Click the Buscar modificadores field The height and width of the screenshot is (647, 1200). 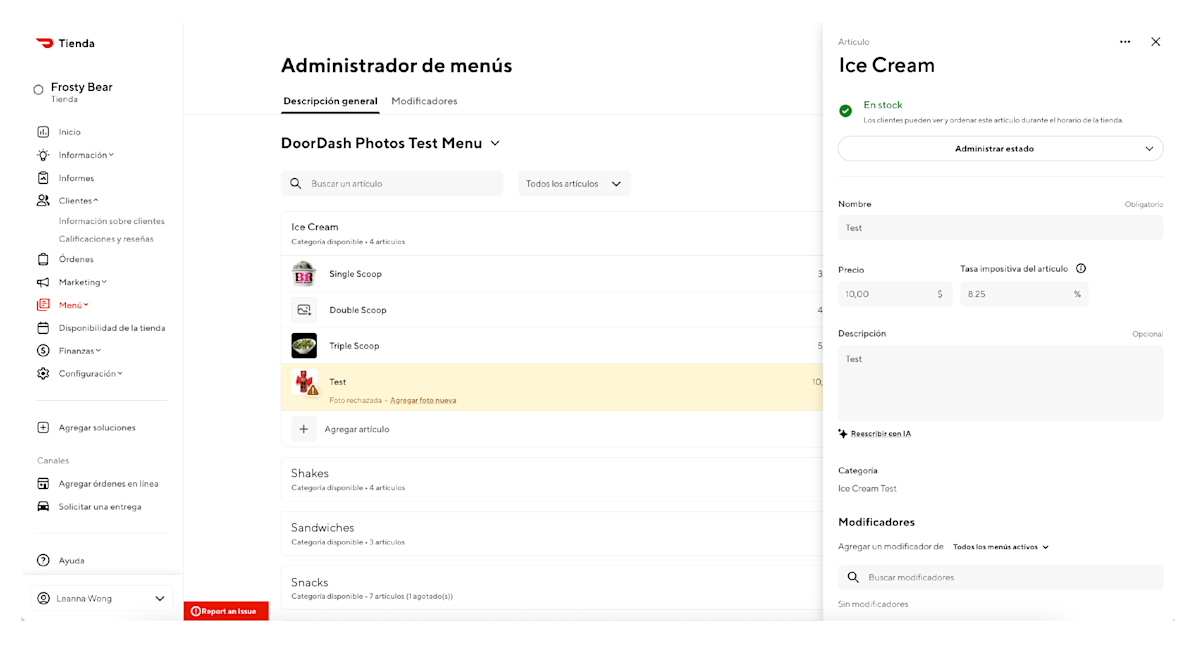1001,578
